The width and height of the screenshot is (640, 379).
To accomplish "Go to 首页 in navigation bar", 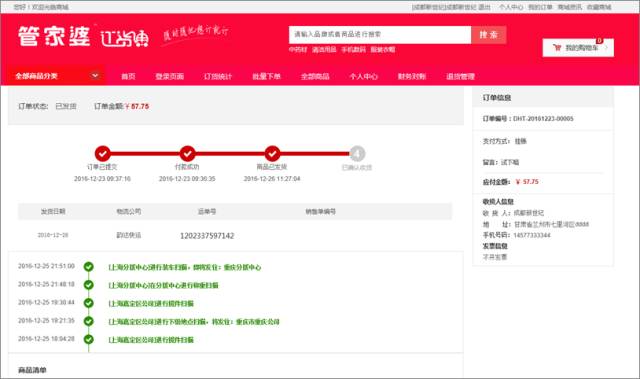I will pos(128,76).
